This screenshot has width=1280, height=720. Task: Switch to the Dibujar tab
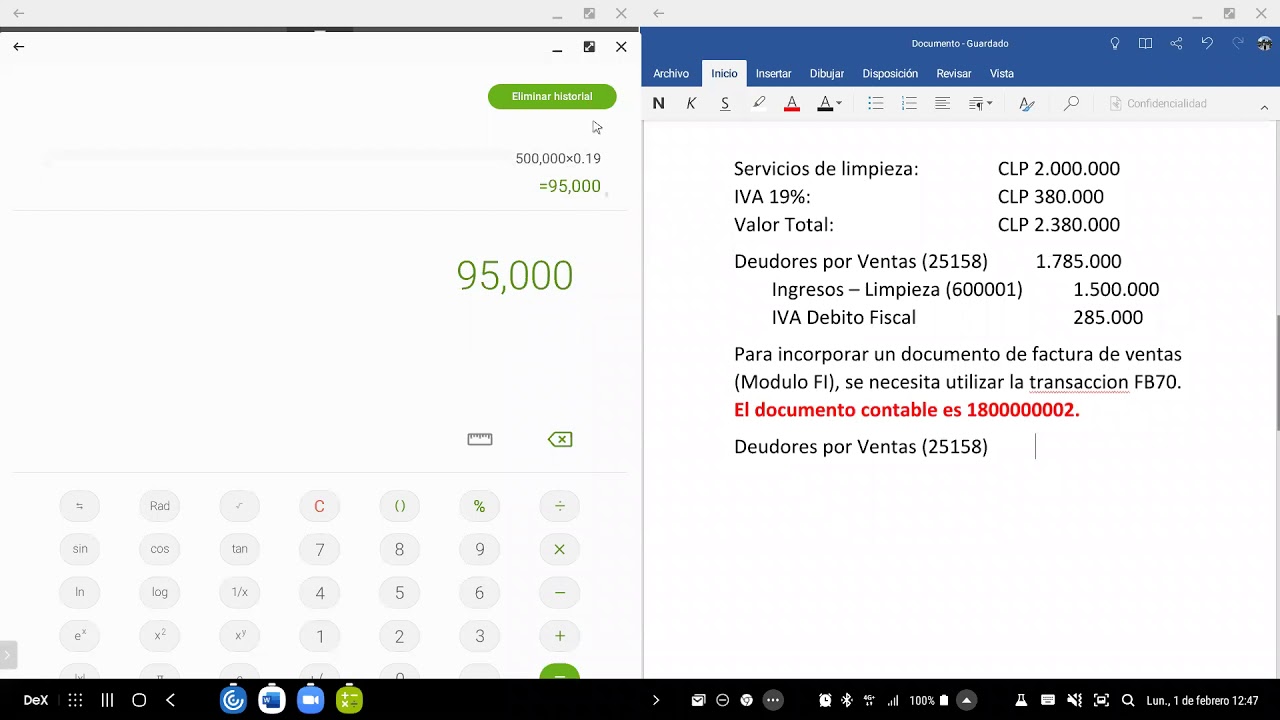pyautogui.click(x=827, y=73)
